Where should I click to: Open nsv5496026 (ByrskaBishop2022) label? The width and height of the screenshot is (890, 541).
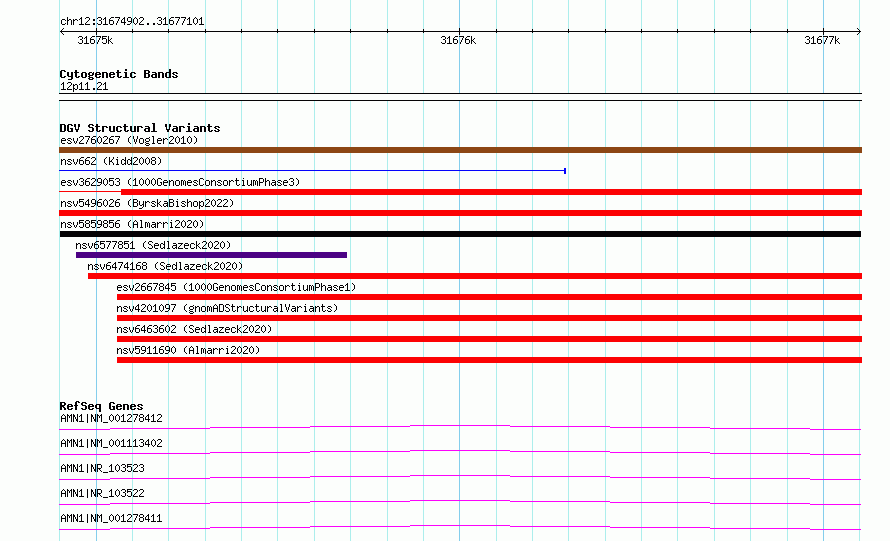click(147, 203)
